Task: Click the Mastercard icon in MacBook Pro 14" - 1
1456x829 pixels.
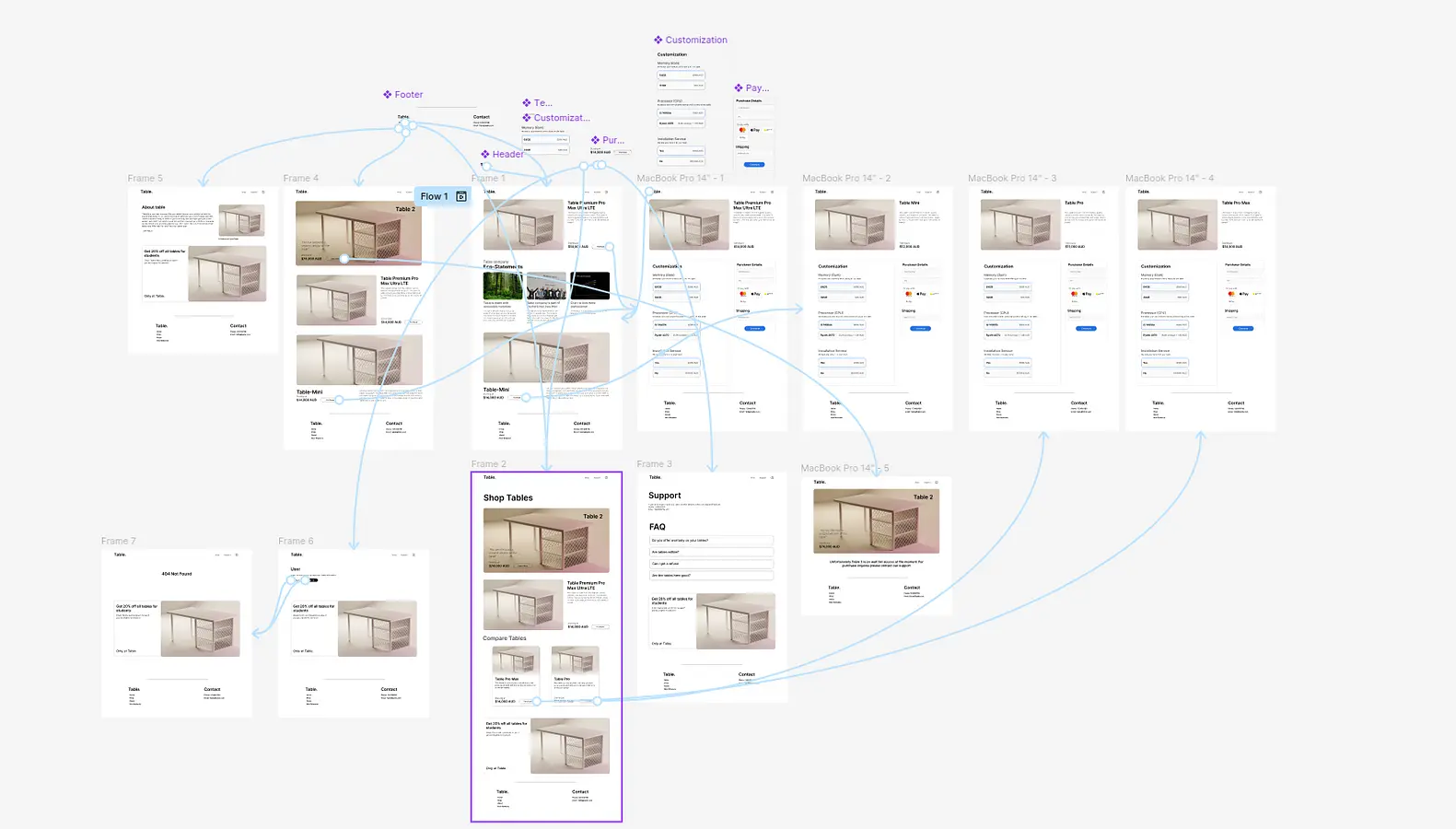Action: point(743,294)
